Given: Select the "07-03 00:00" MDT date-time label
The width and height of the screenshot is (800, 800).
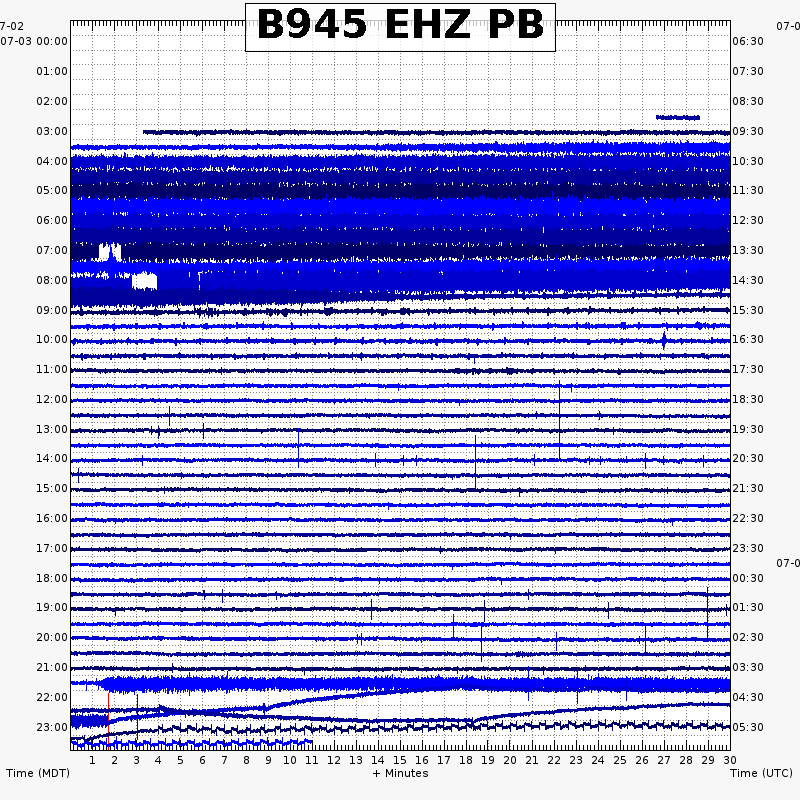Looking at the screenshot, I should (x=34, y=41).
